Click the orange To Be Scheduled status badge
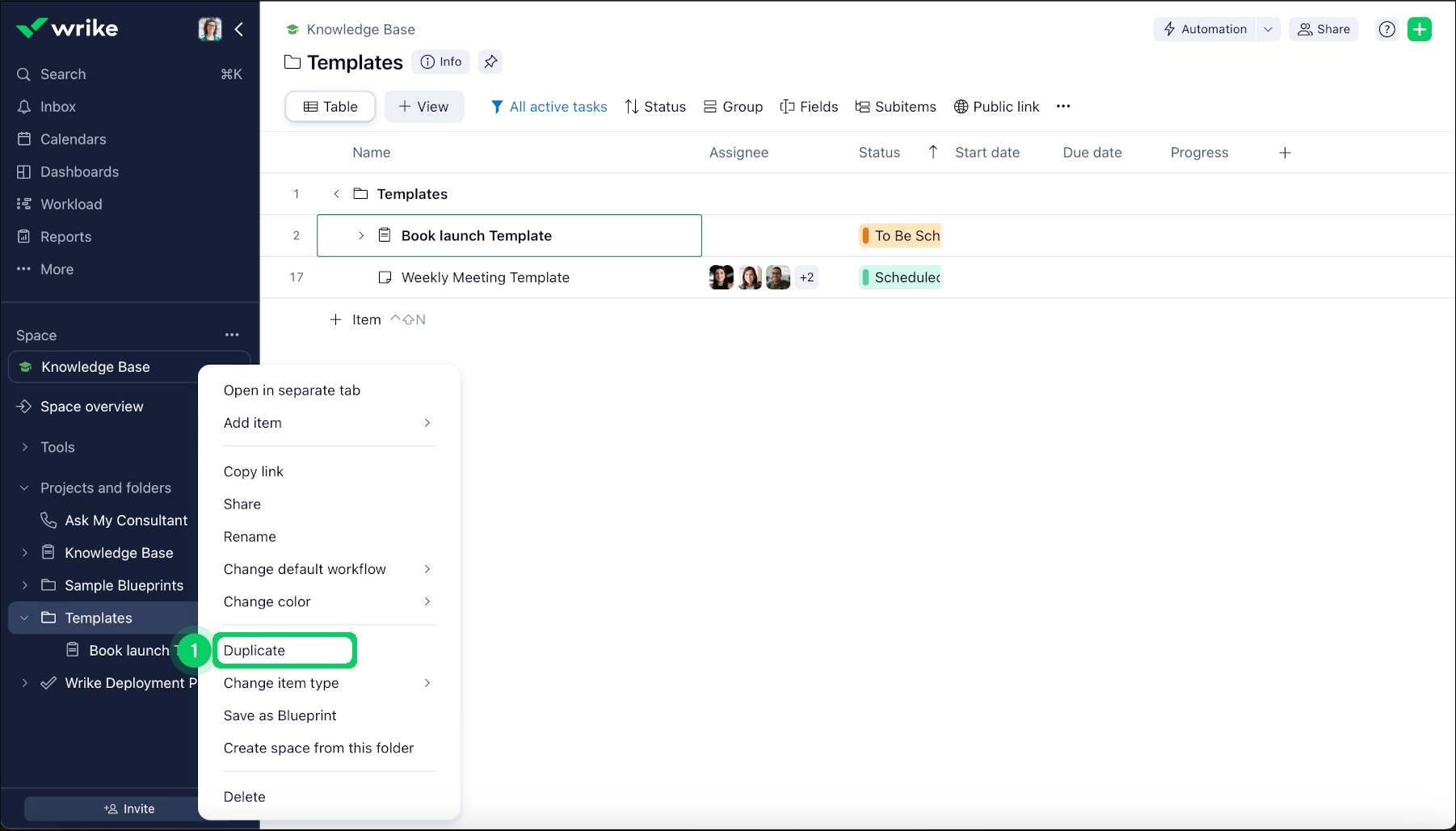Viewport: 1456px width, 831px height. click(899, 235)
